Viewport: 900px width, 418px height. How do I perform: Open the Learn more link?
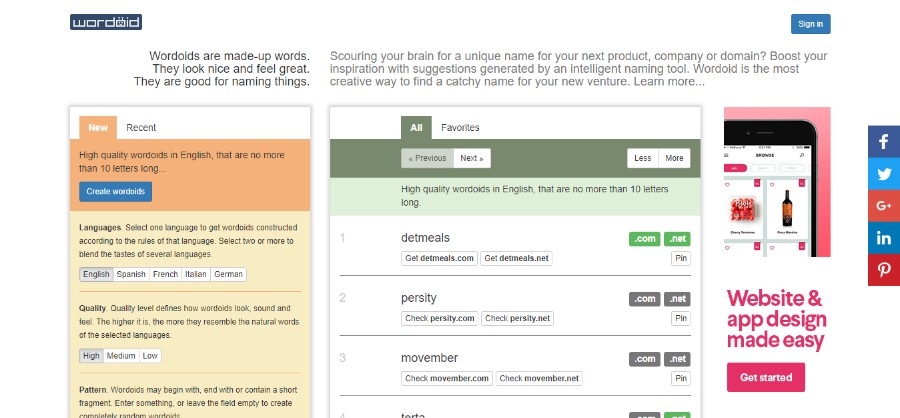(x=669, y=82)
